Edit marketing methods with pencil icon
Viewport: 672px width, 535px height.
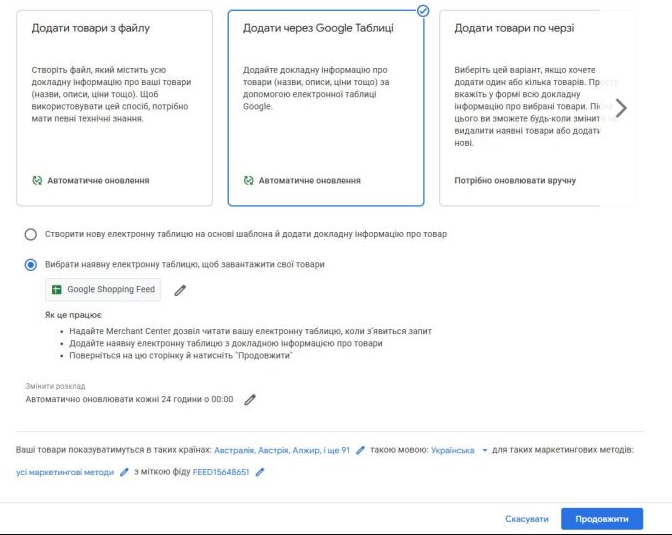point(124,472)
